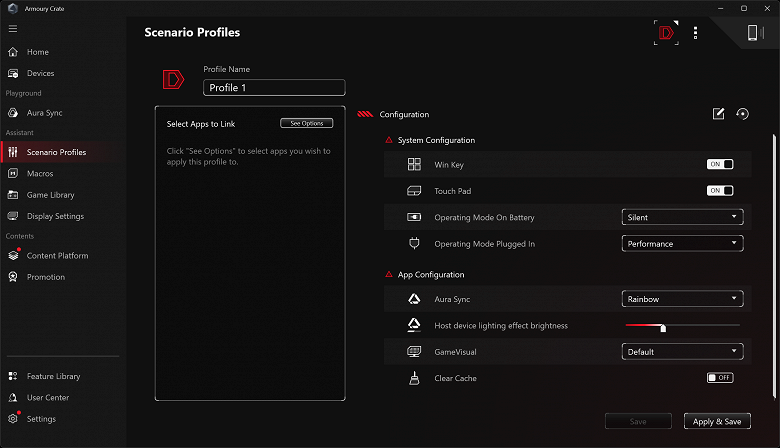Image resolution: width=780 pixels, height=448 pixels.
Task: Turn off the Win Key toggle
Action: [720, 164]
